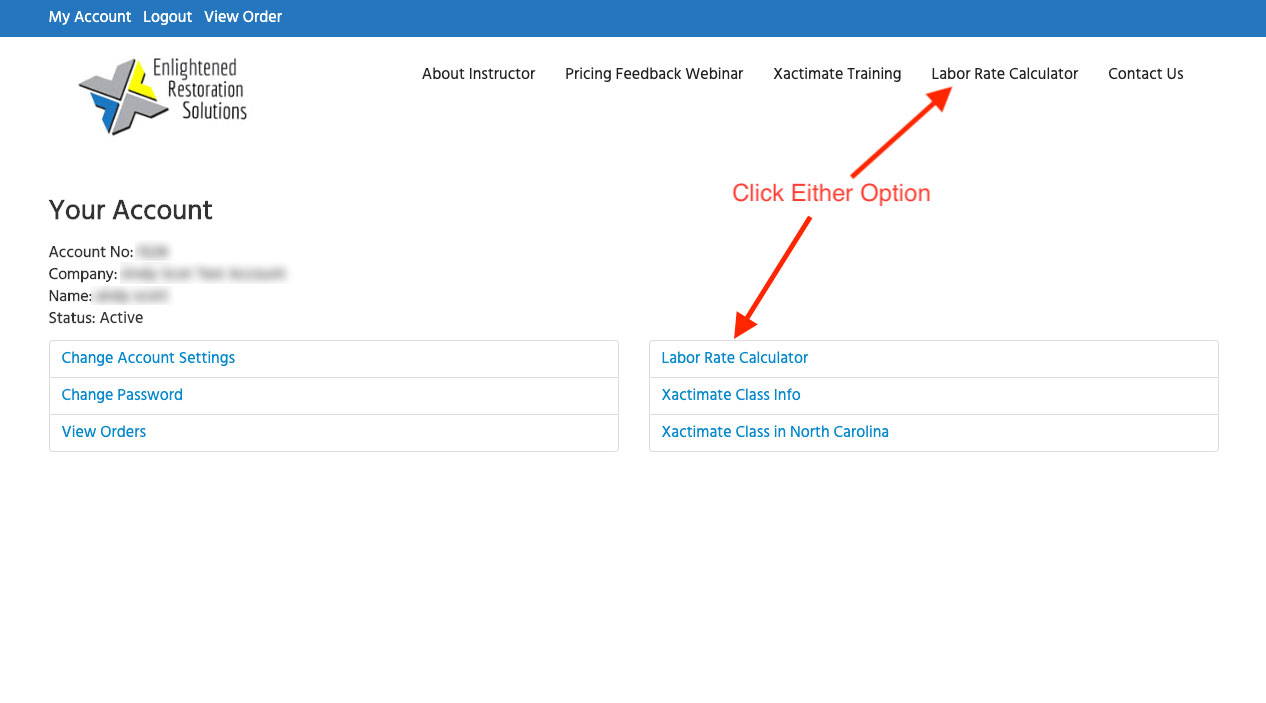Select the Your Account heading
The image size is (1266, 703).
coord(131,210)
